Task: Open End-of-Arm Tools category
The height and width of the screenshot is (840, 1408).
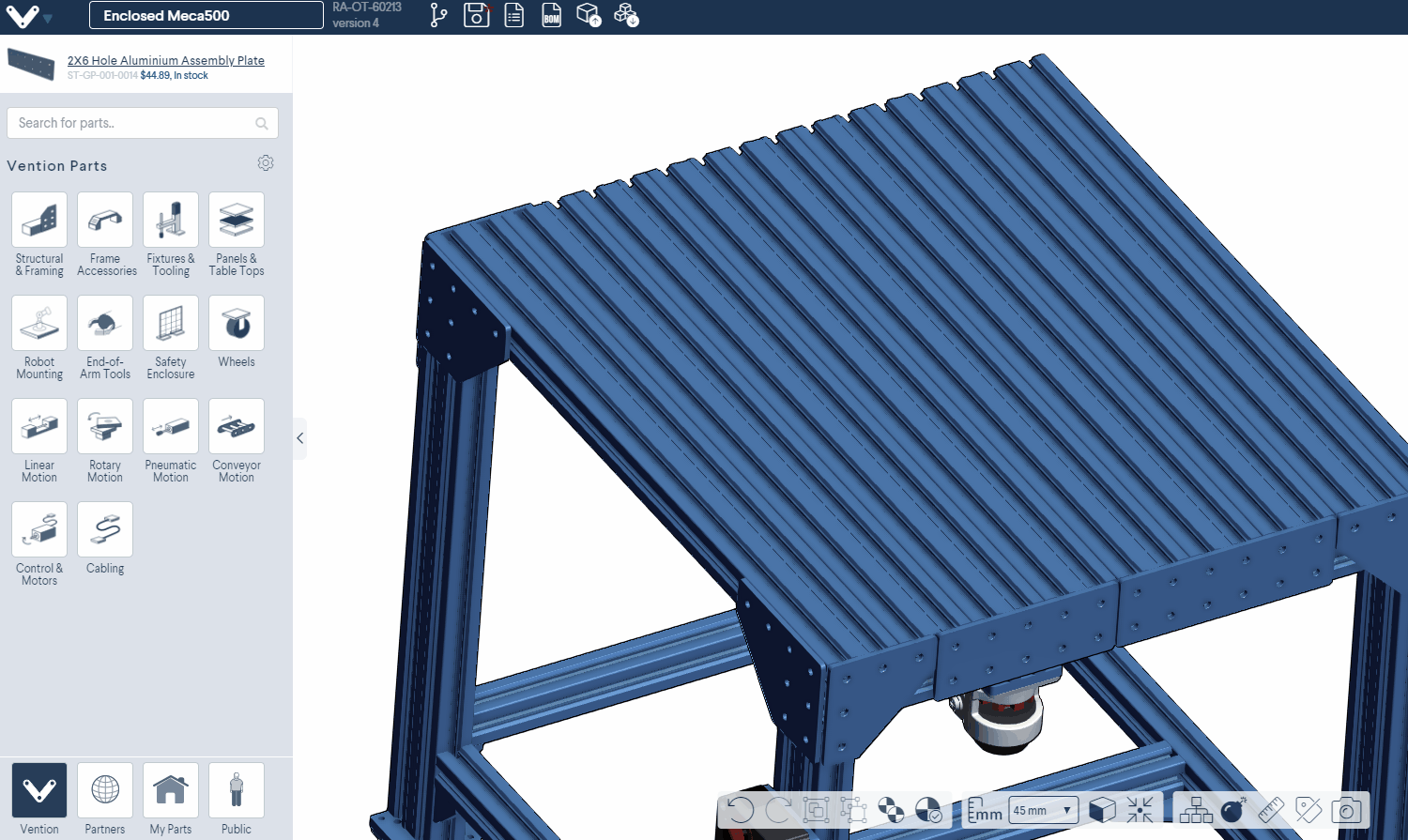Action: pos(105,338)
